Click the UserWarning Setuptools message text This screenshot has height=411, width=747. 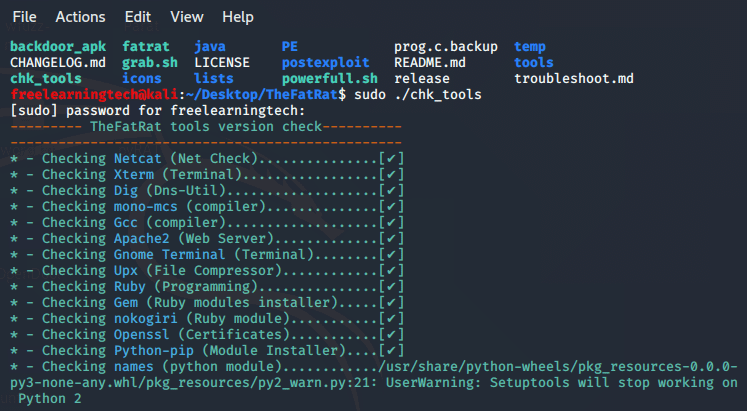[x=562, y=383]
